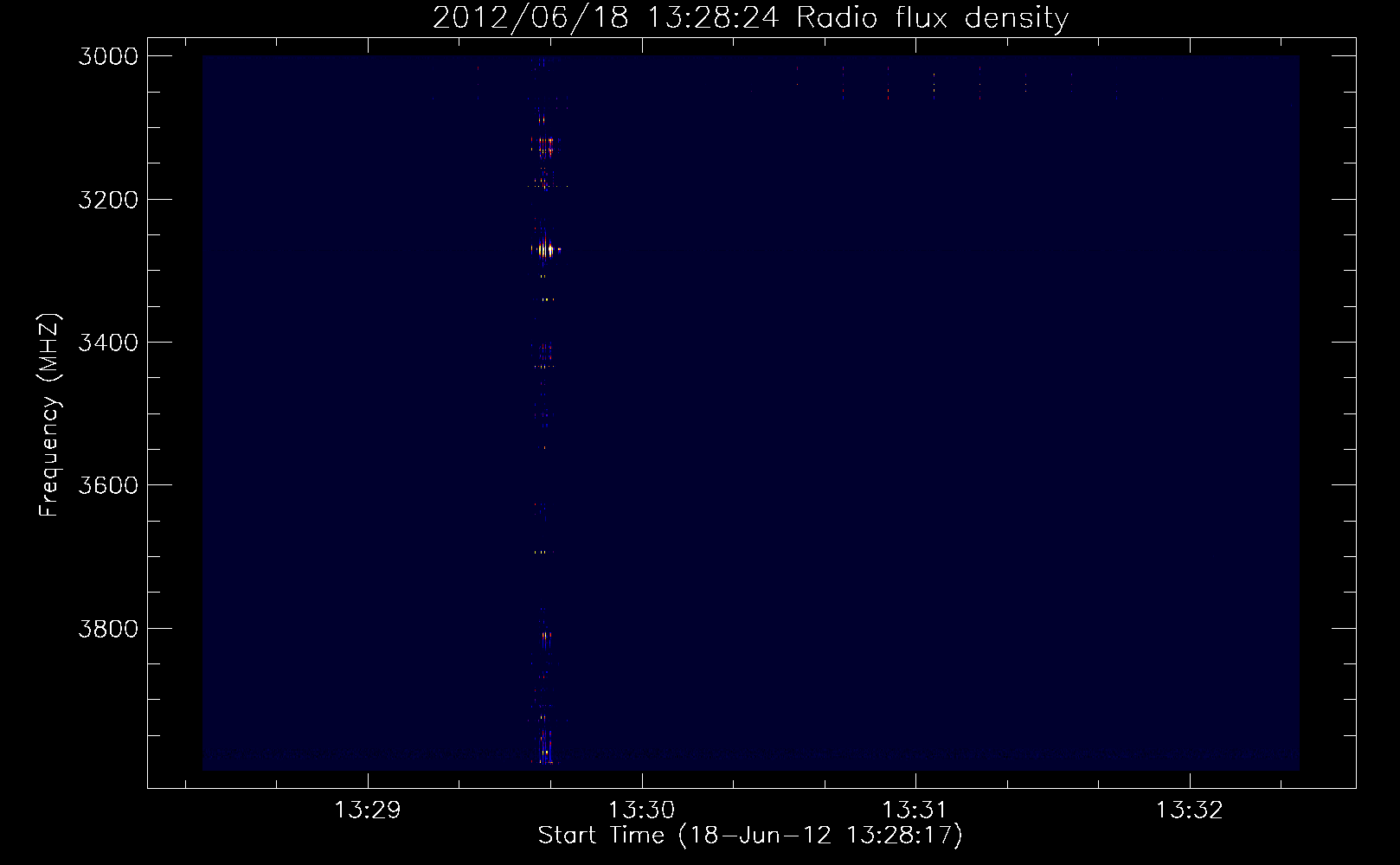The height and width of the screenshot is (865, 1400).
Task: Click the 13:31 time axis label
Action: pos(915,811)
